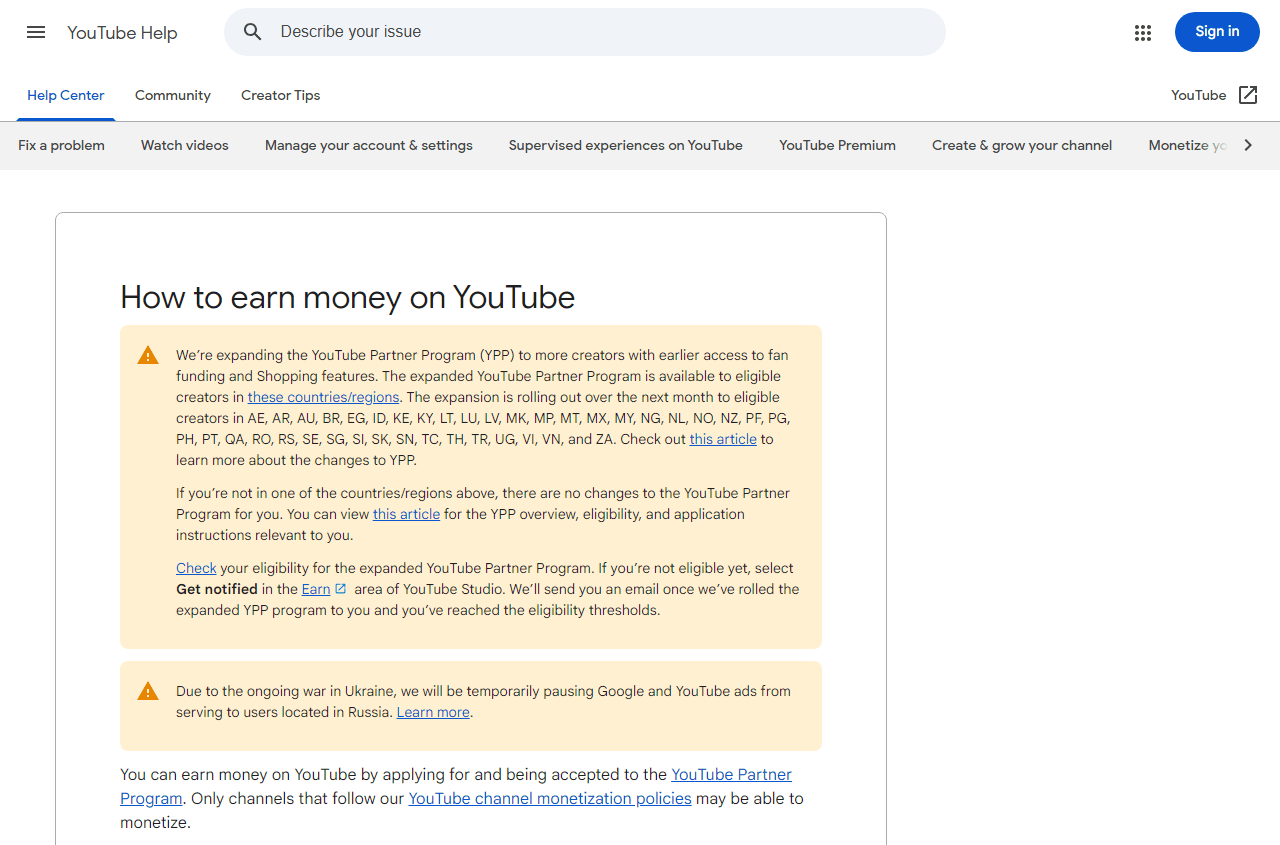Open this article link about YPP changes
1280x845 pixels.
point(723,439)
